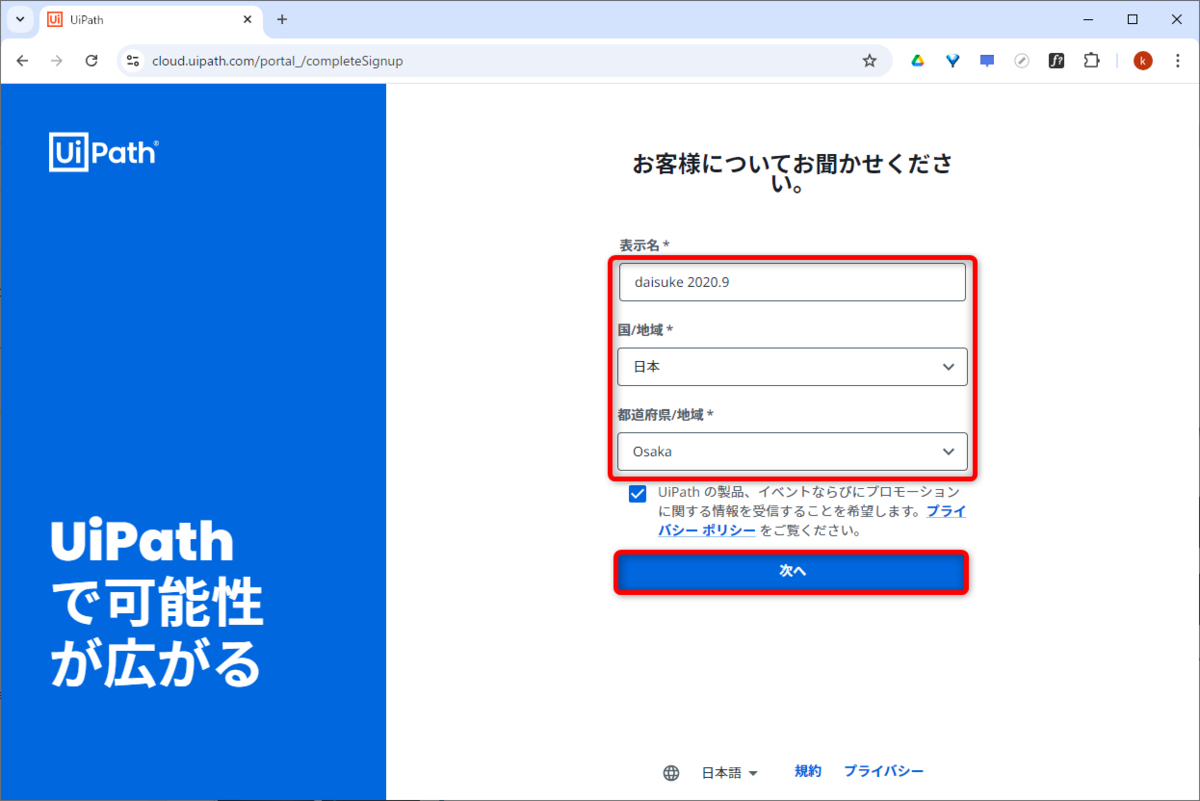
Task: Bookmark this page with the star icon
Action: 870,61
